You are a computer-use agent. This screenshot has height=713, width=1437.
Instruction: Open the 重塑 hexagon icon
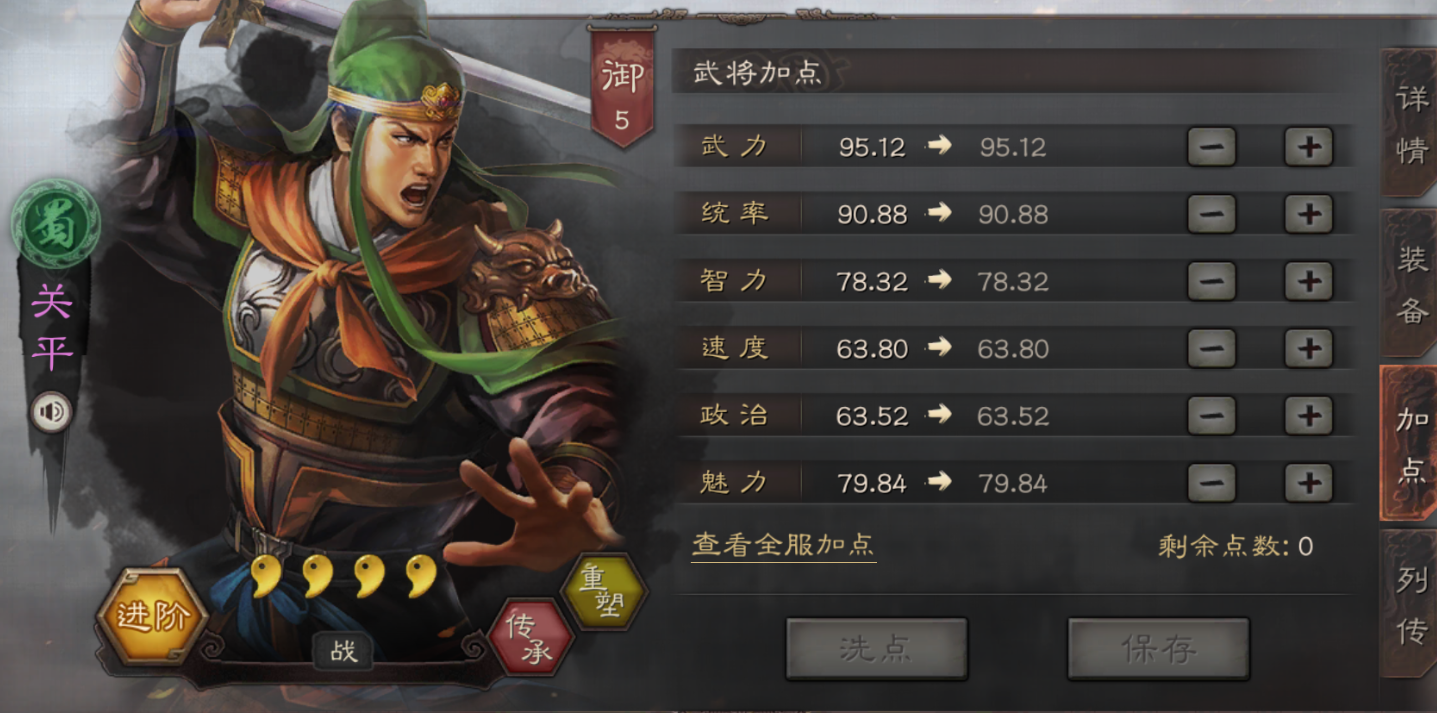(604, 592)
